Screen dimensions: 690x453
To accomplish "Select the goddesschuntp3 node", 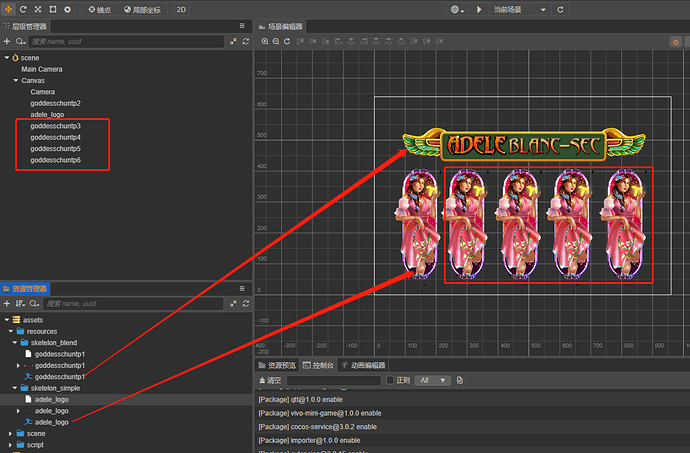I will click(x=55, y=126).
